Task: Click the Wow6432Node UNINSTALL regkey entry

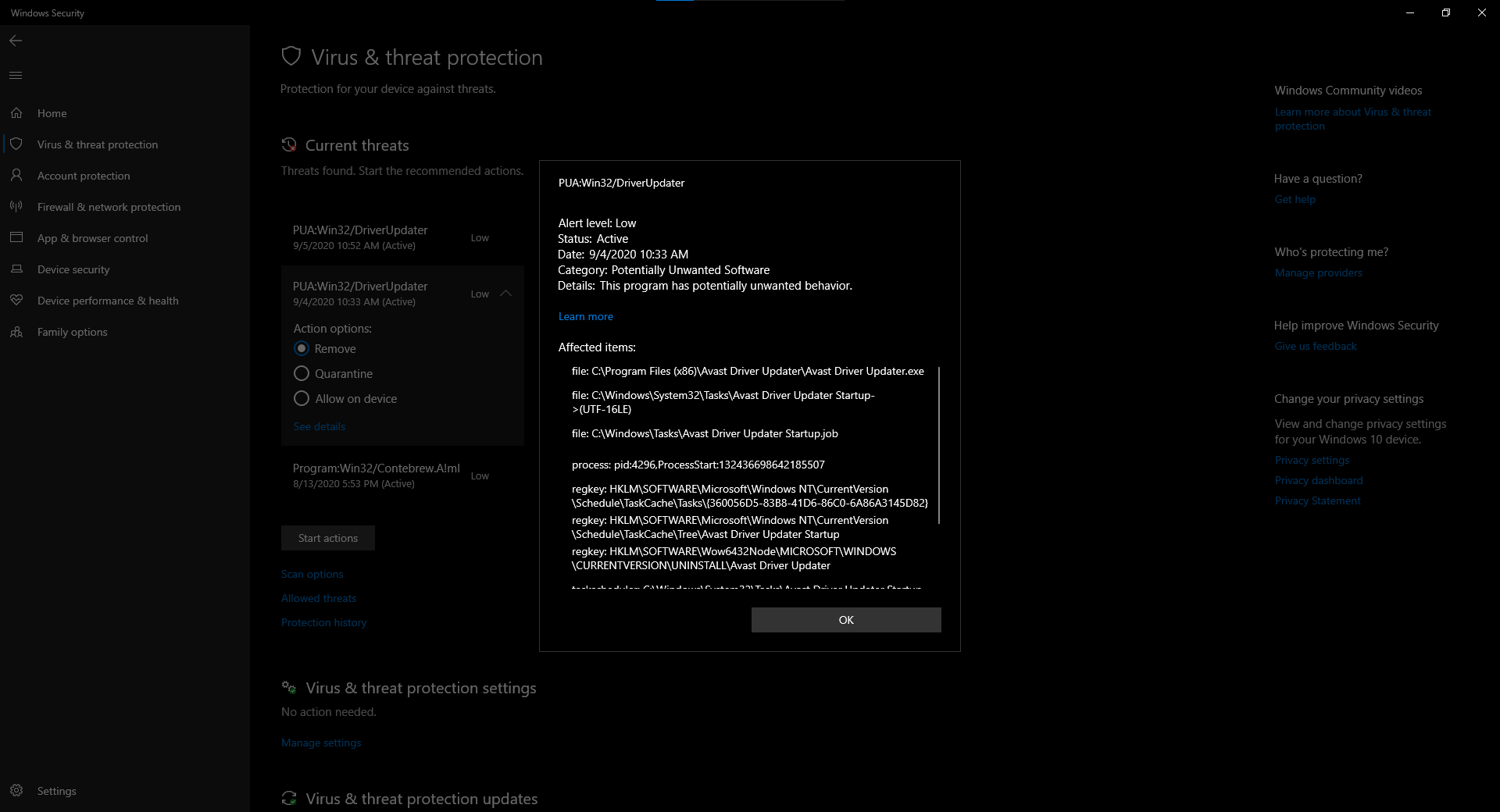Action: [734, 558]
